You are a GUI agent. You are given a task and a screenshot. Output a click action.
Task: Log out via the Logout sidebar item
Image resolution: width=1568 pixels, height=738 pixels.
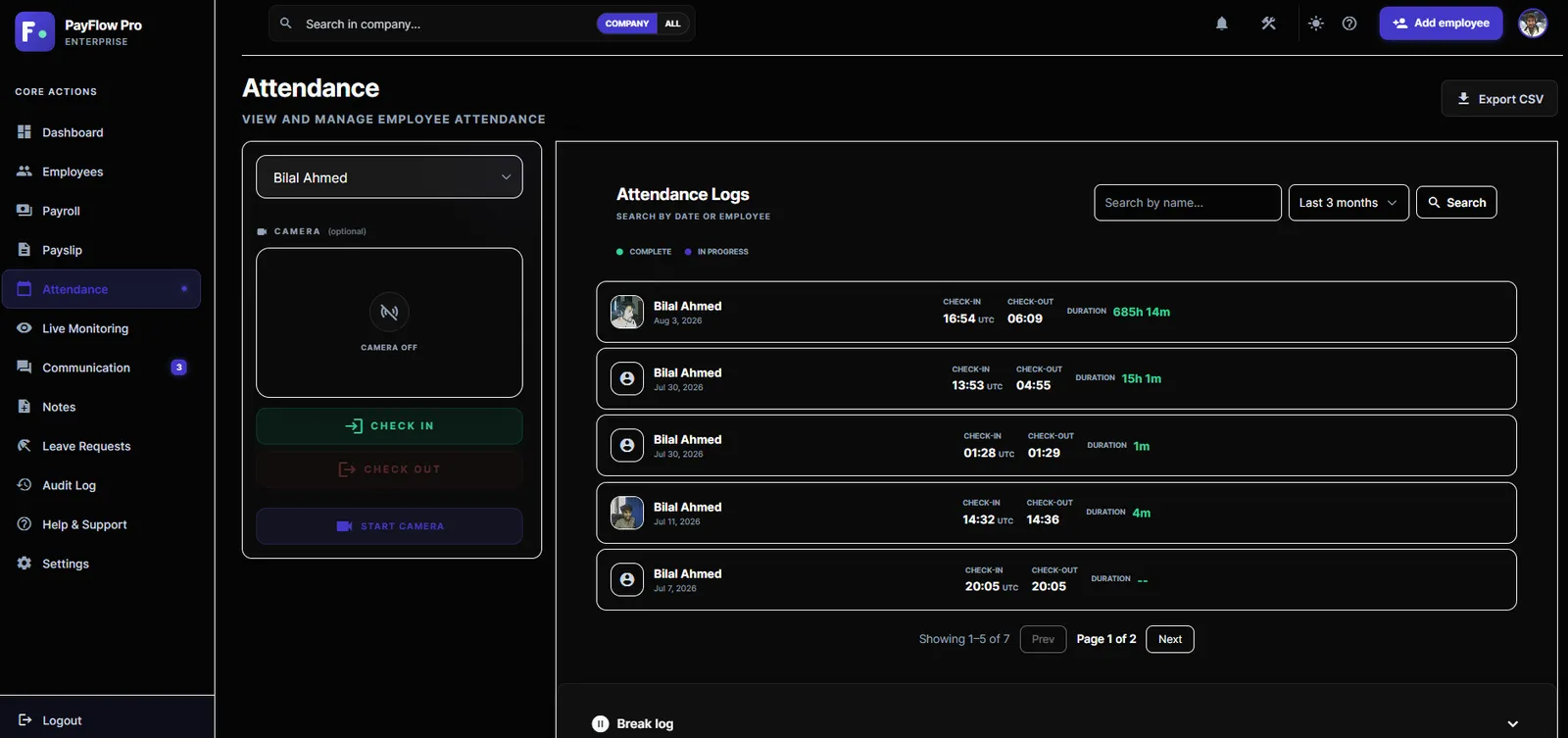tap(108, 720)
